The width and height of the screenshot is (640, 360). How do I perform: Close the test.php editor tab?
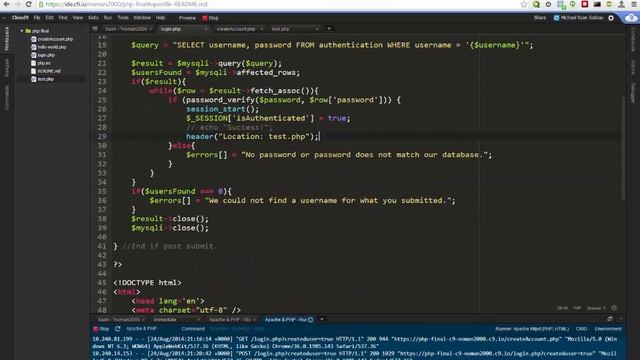[317, 29]
